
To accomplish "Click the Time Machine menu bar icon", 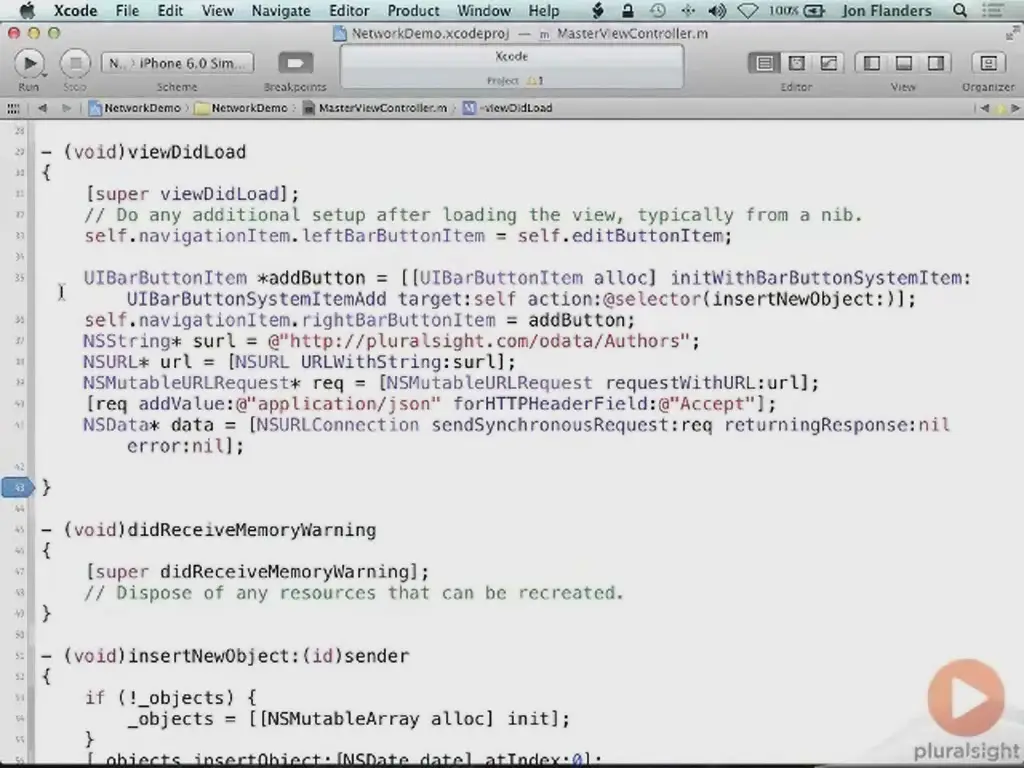I will coord(658,10).
